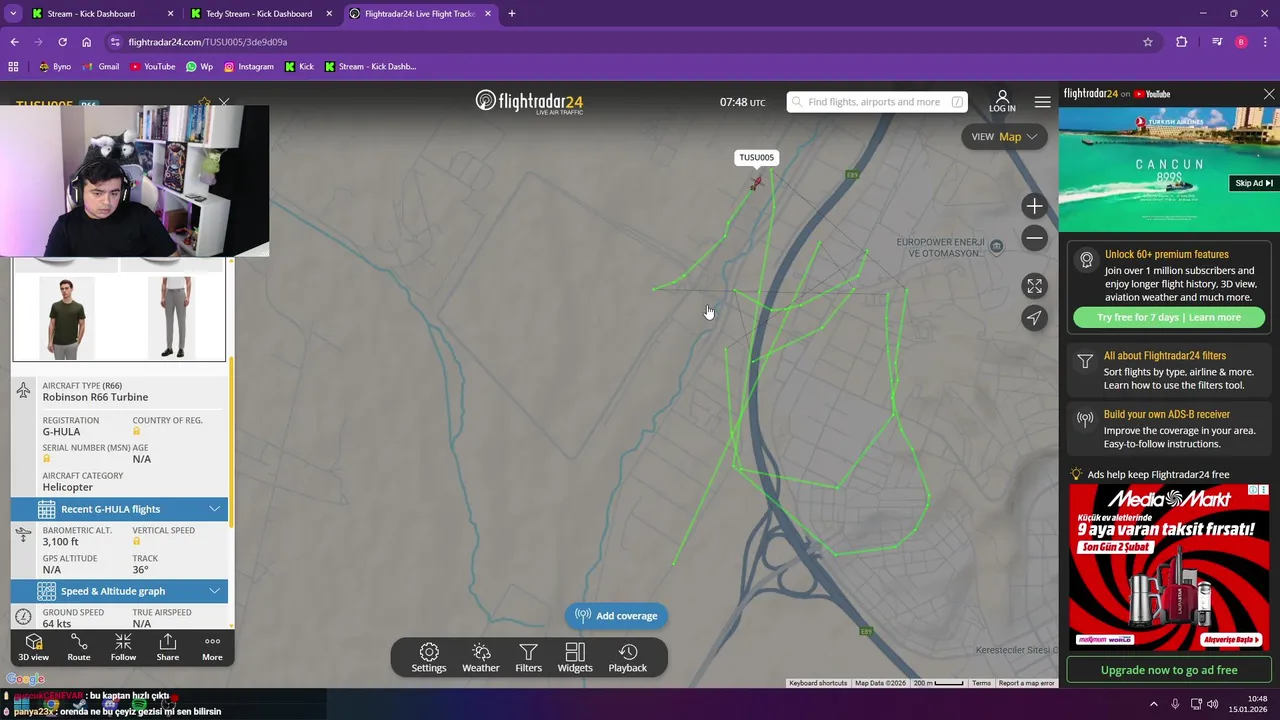
Task: Click Try free for 7 days button
Action: pos(1169,317)
